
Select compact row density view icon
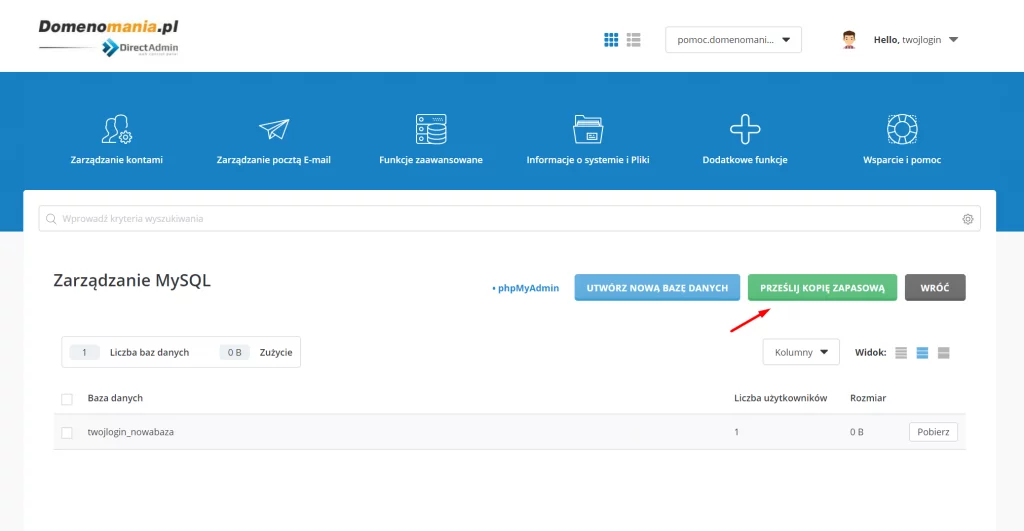click(901, 353)
